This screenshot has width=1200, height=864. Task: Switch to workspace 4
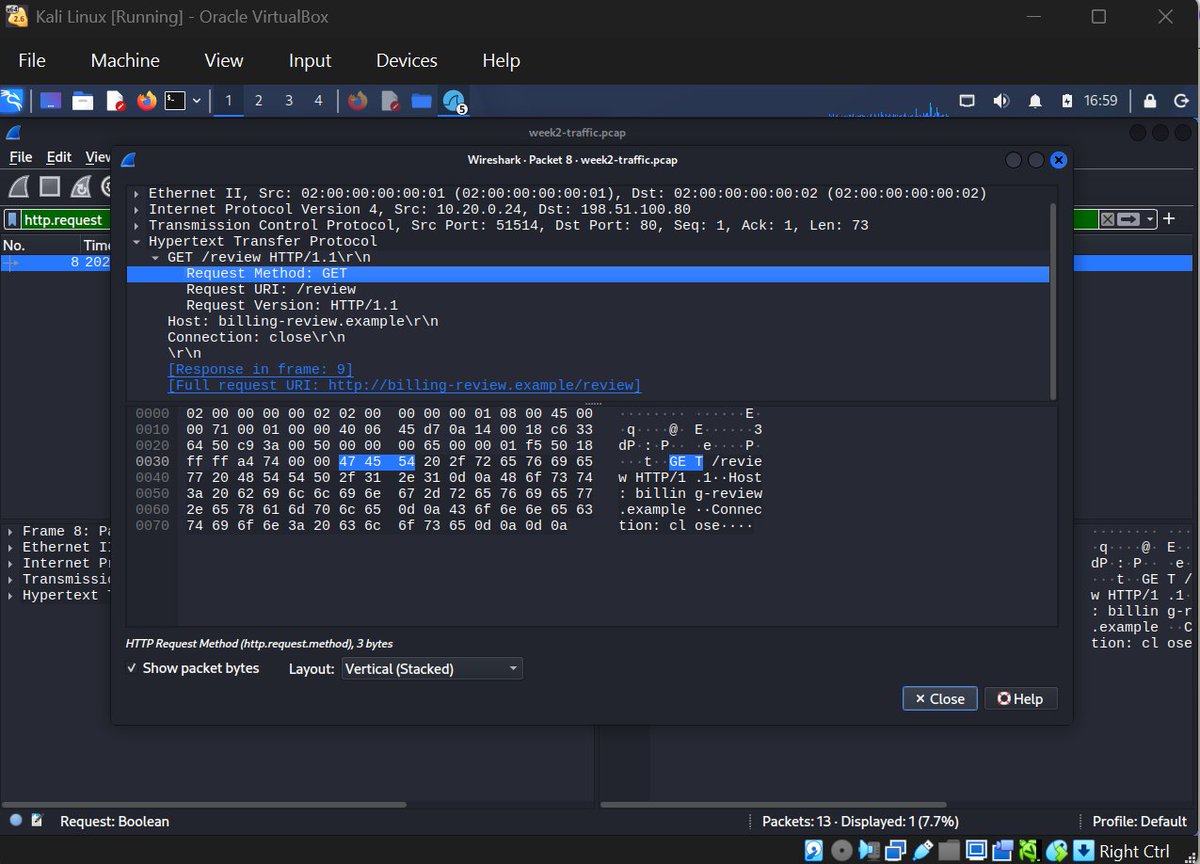point(318,101)
